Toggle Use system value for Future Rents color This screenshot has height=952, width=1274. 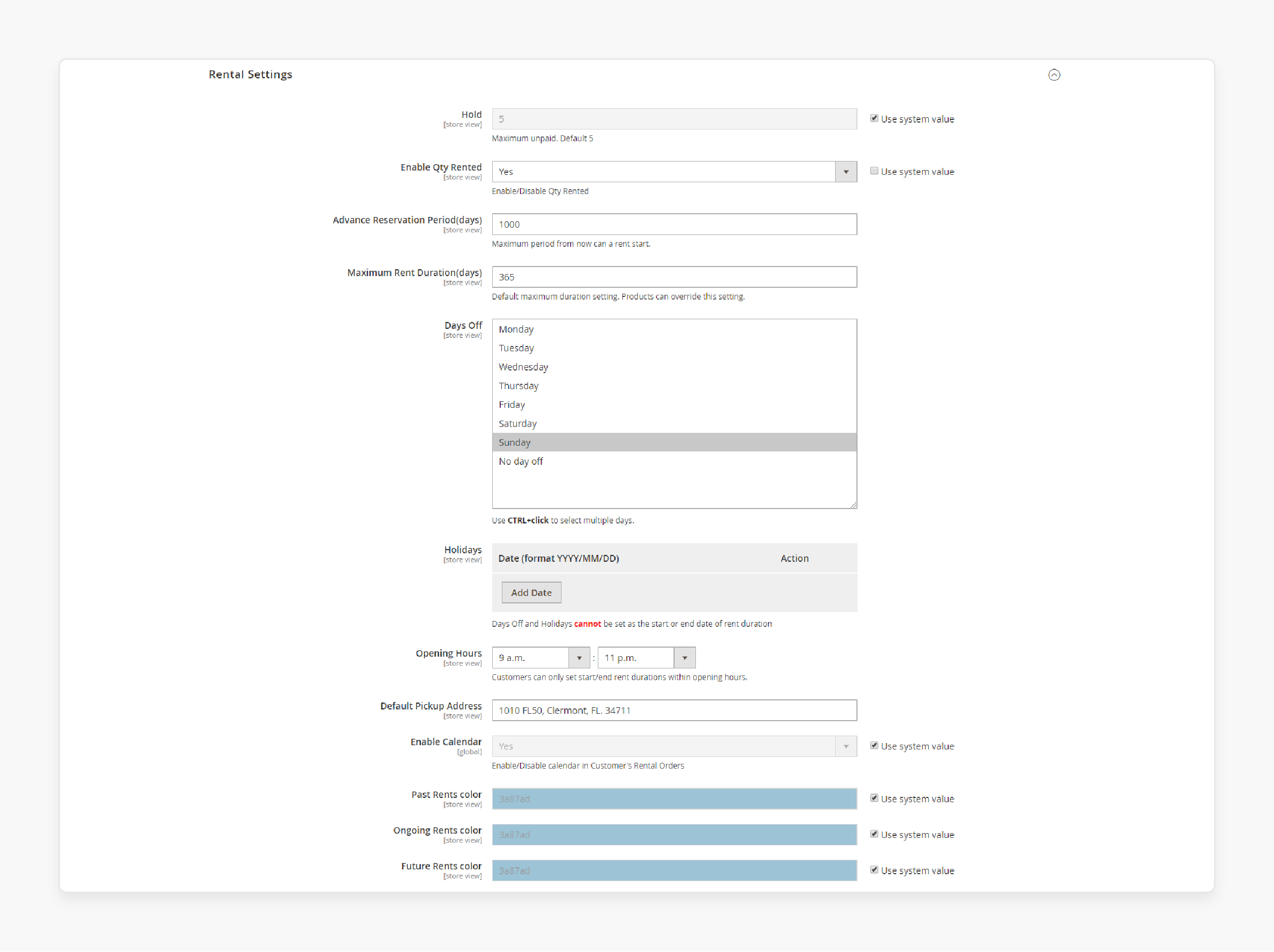(874, 870)
